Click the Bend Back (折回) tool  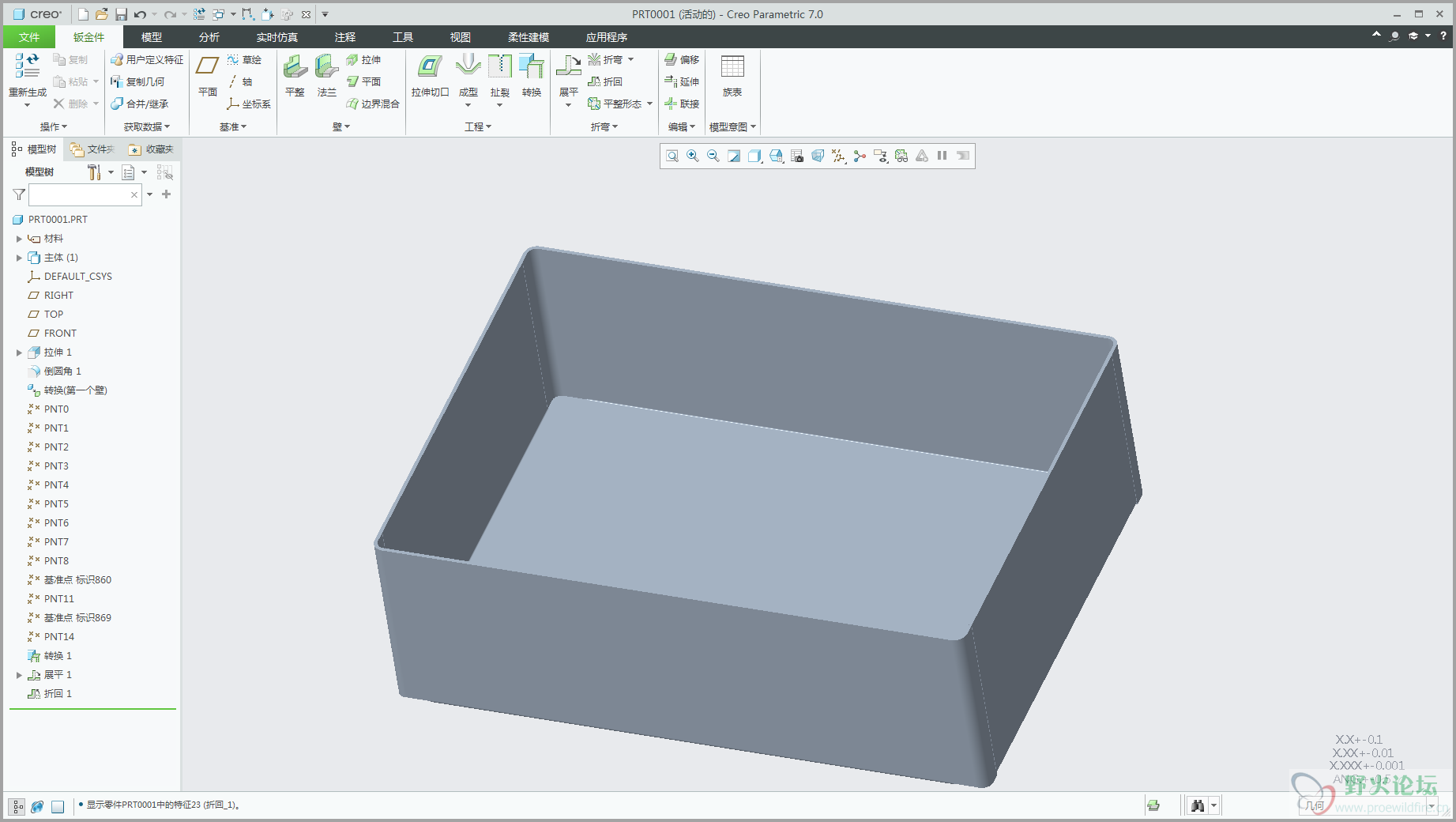[x=605, y=81]
